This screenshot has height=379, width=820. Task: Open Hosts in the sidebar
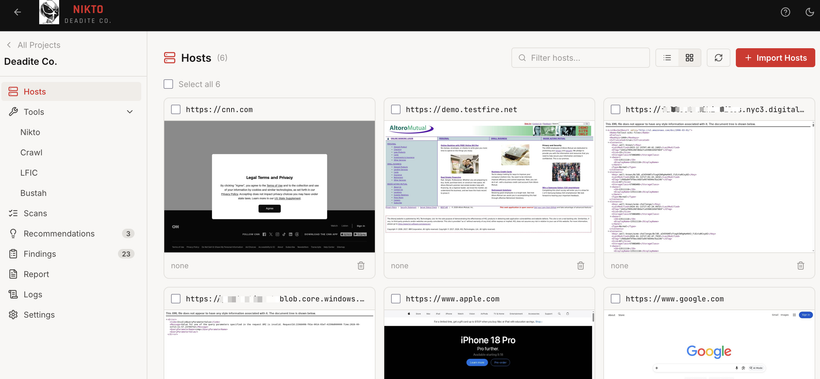click(x=71, y=91)
